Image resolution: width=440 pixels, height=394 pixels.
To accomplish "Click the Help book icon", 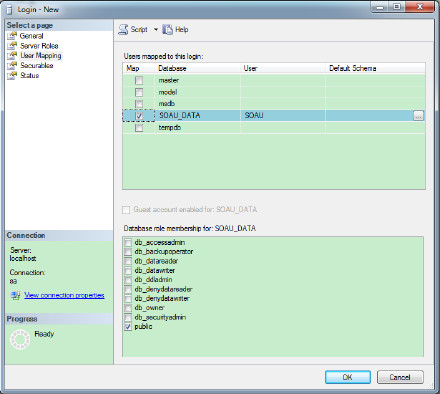I will [x=167, y=30].
